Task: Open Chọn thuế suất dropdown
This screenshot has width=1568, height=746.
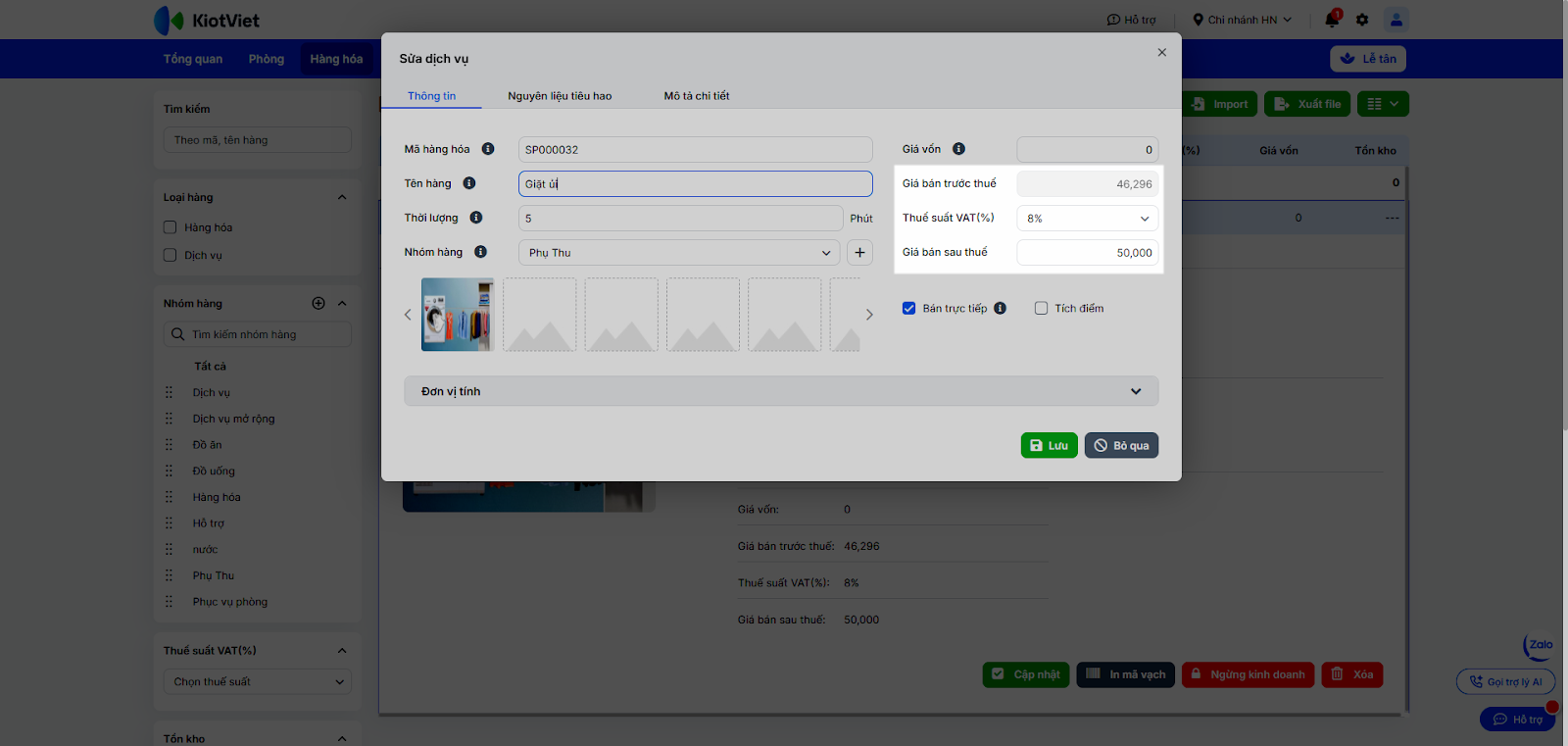Action: click(x=258, y=681)
